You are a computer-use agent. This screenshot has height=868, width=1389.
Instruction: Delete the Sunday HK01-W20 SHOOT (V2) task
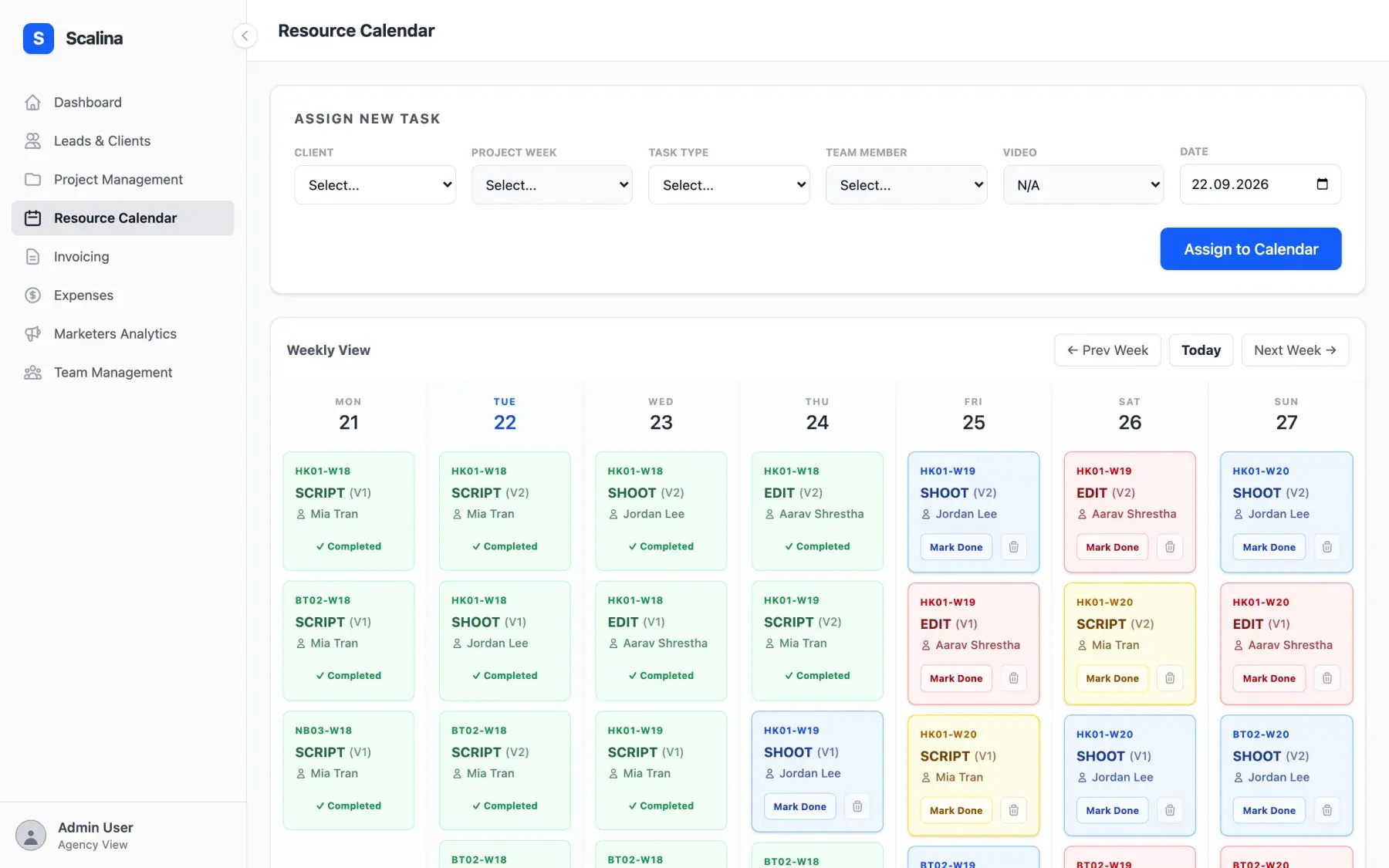pyautogui.click(x=1327, y=547)
